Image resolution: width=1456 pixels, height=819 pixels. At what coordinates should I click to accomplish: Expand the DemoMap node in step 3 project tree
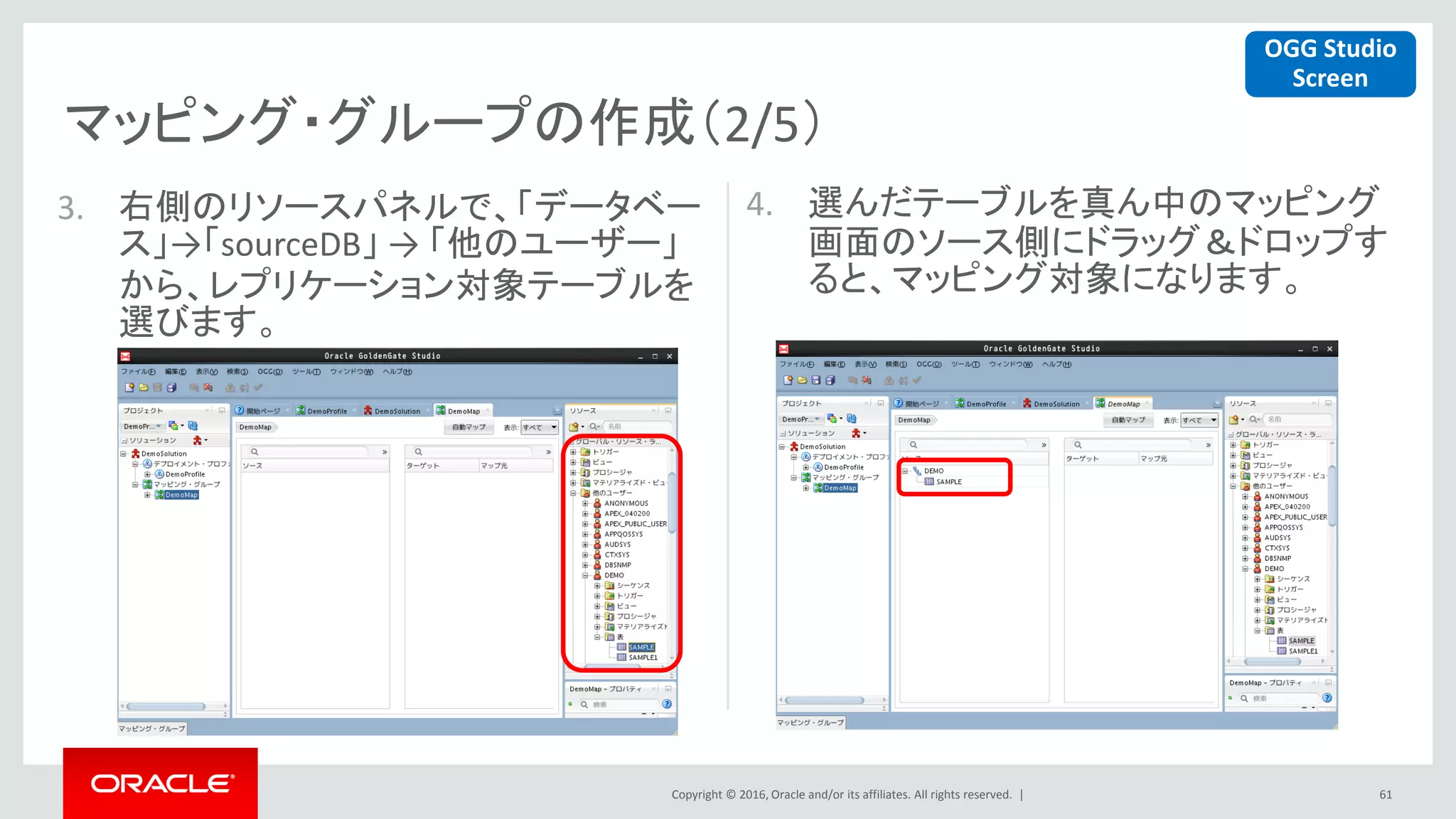pos(147,495)
